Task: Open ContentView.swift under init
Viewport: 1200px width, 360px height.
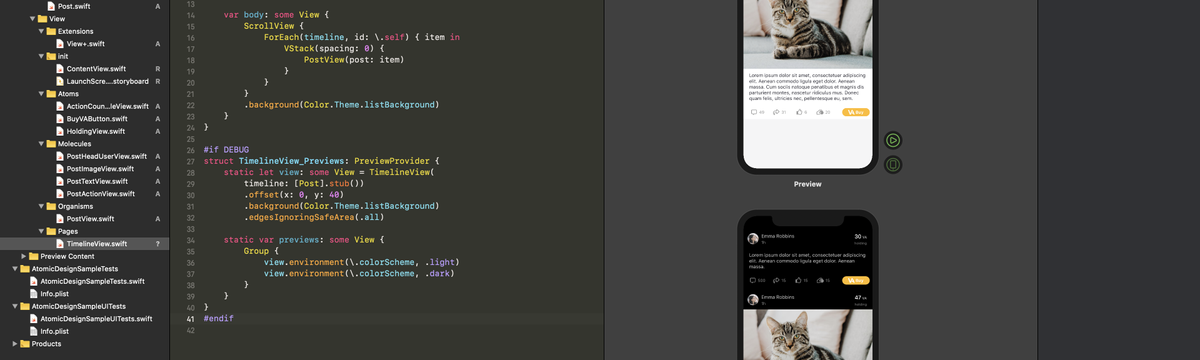Action: (x=95, y=69)
